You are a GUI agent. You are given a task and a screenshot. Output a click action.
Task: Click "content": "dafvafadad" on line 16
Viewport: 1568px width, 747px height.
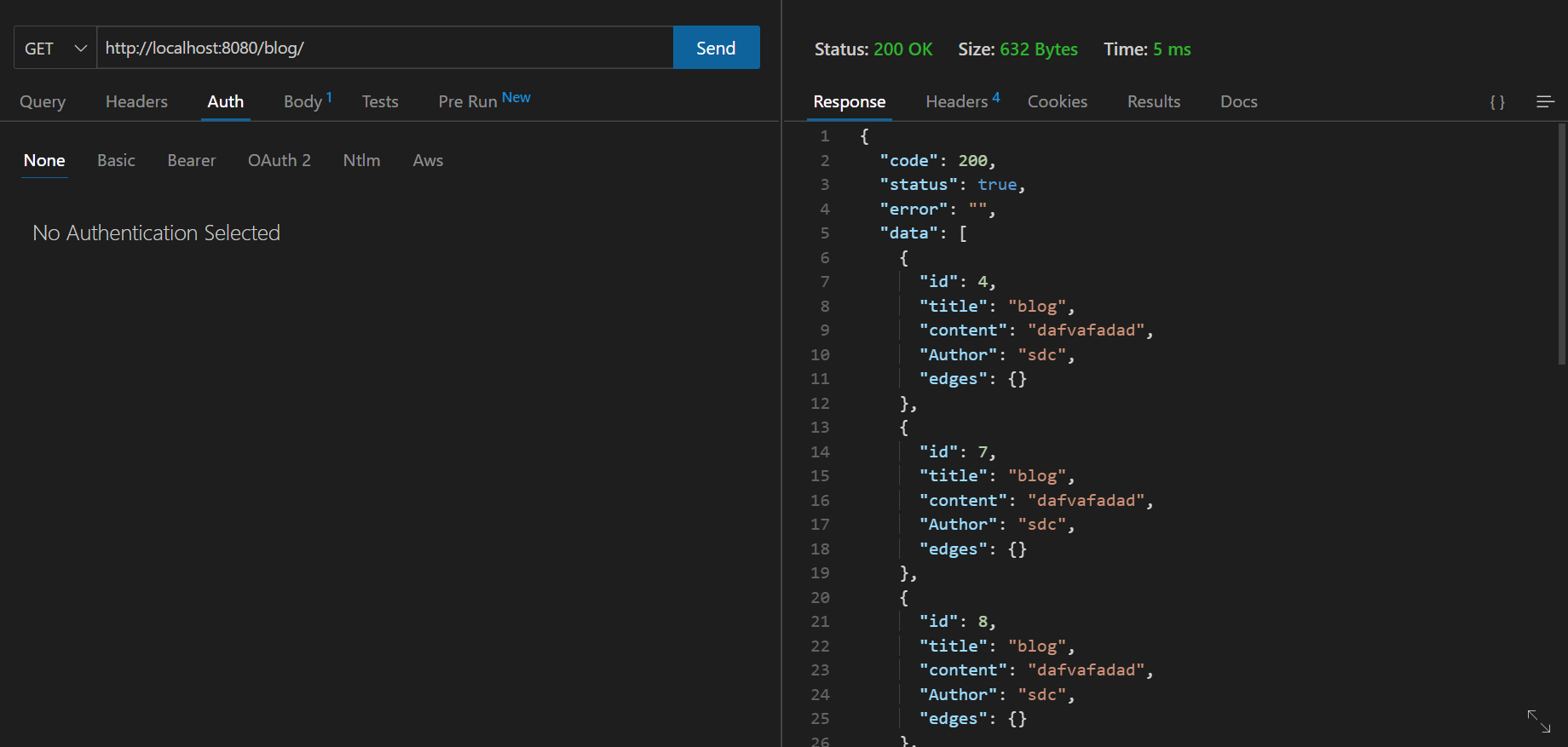[1036, 500]
